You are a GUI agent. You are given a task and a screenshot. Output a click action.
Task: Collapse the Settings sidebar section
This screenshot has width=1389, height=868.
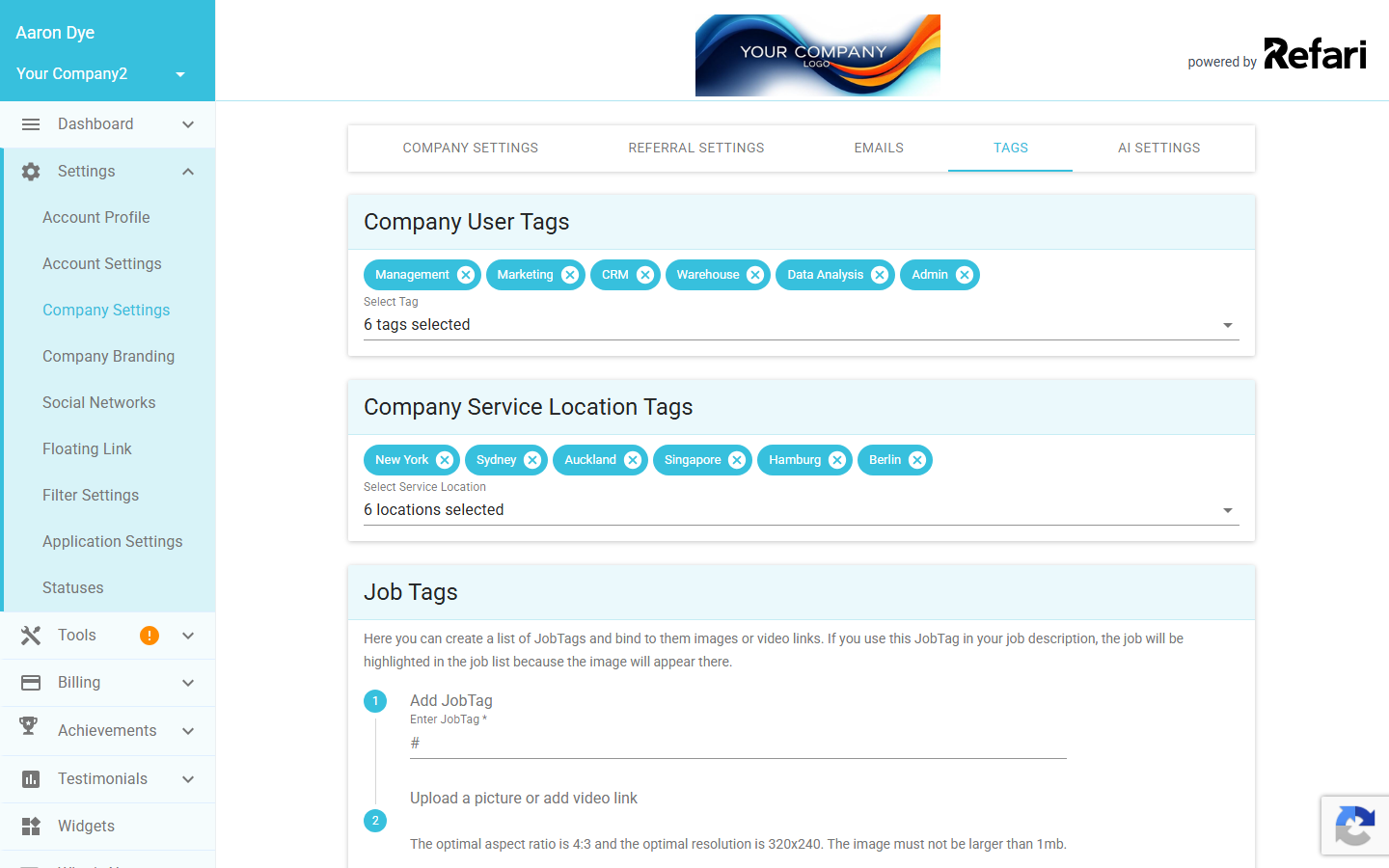[x=188, y=172]
